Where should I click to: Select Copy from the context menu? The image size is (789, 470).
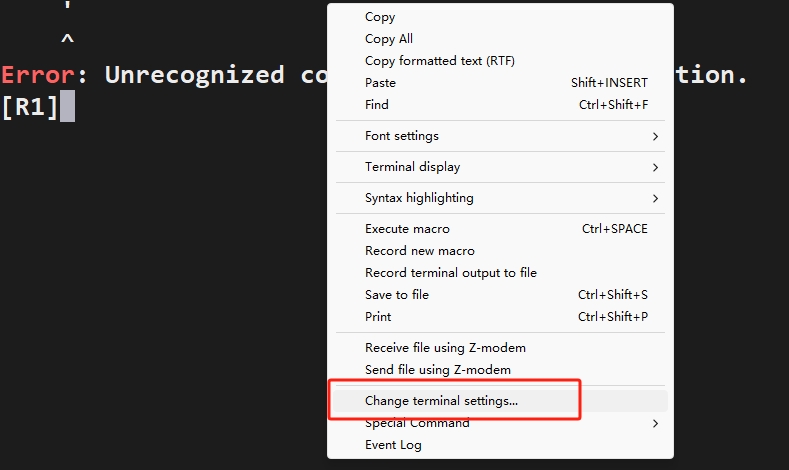(380, 17)
